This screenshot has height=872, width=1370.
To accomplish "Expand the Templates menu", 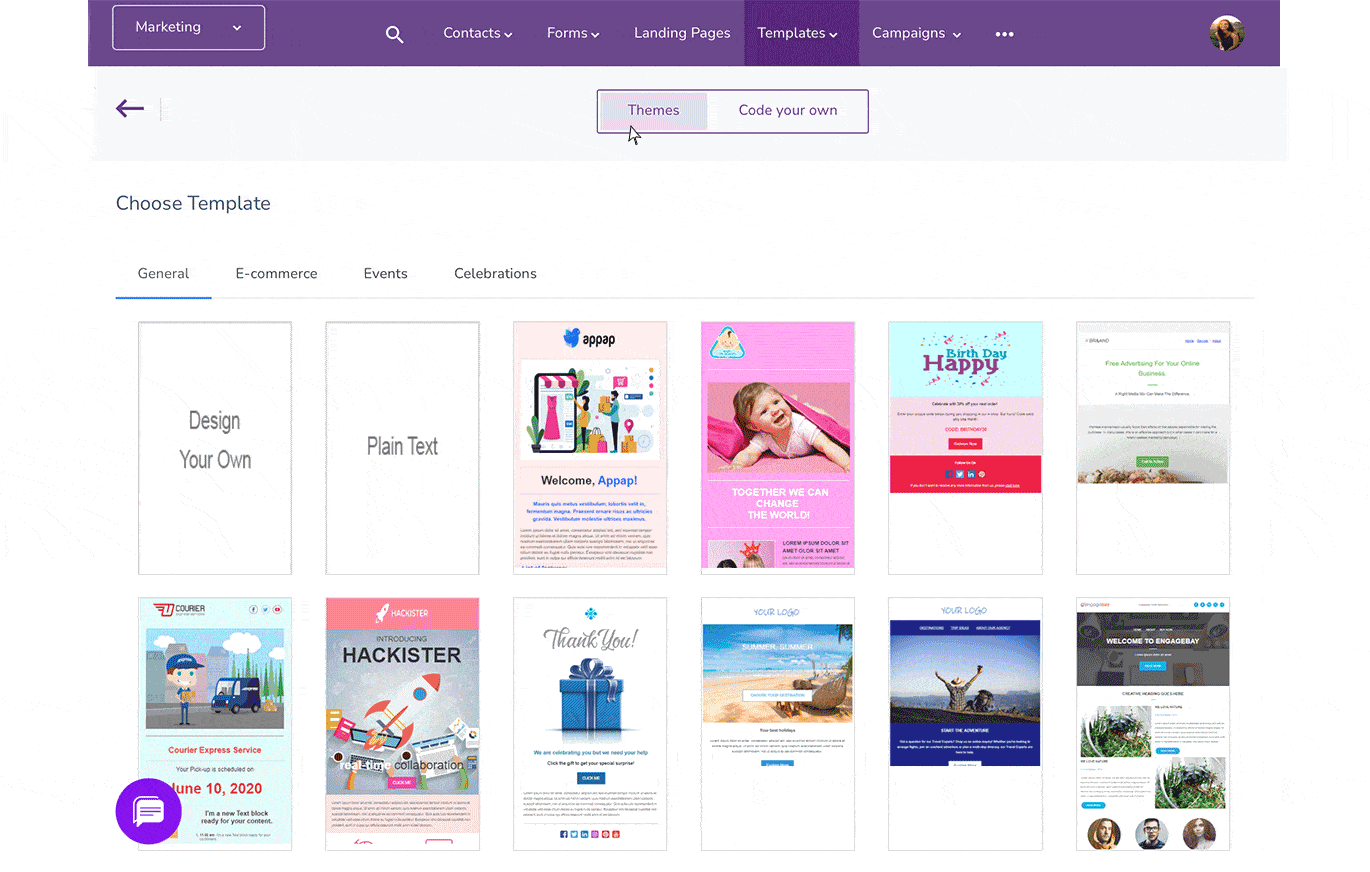I will 797,33.
